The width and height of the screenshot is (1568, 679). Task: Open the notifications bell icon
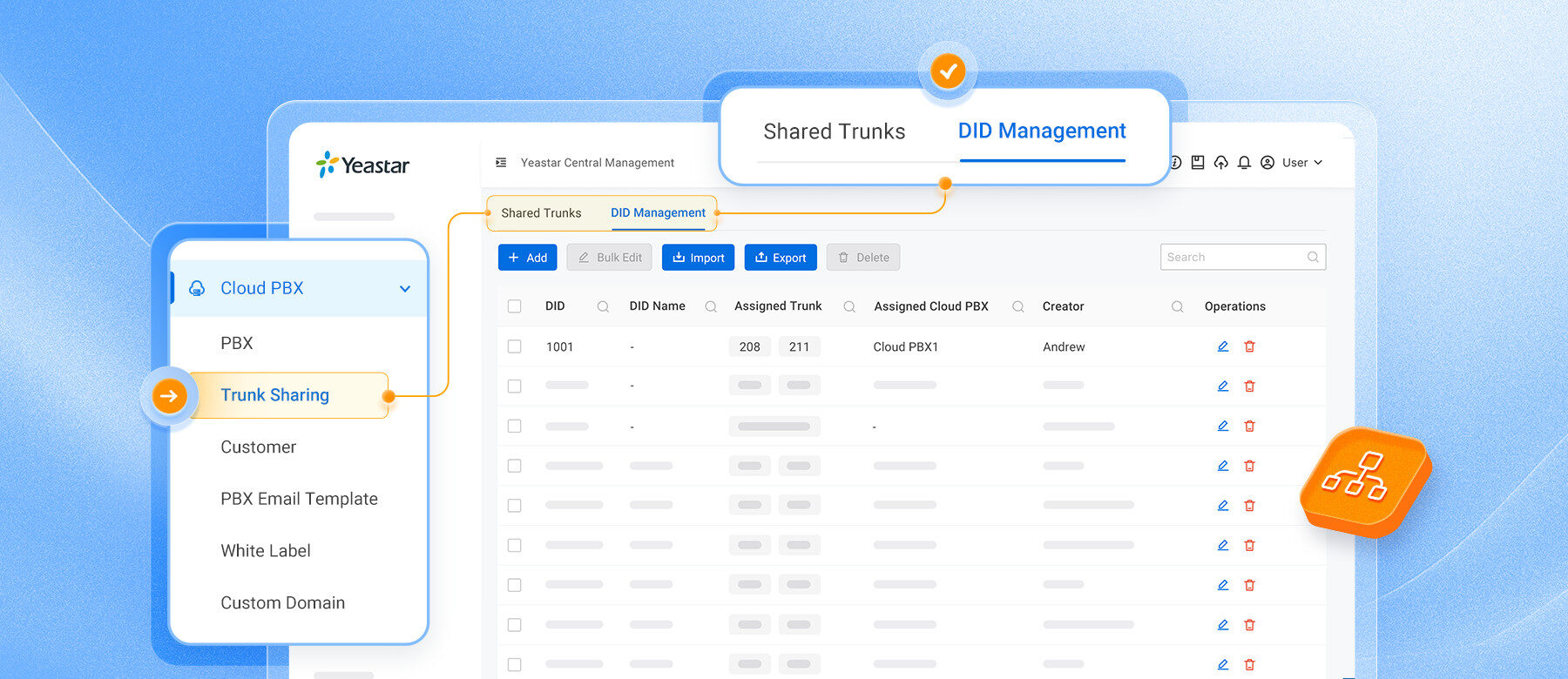click(1244, 163)
